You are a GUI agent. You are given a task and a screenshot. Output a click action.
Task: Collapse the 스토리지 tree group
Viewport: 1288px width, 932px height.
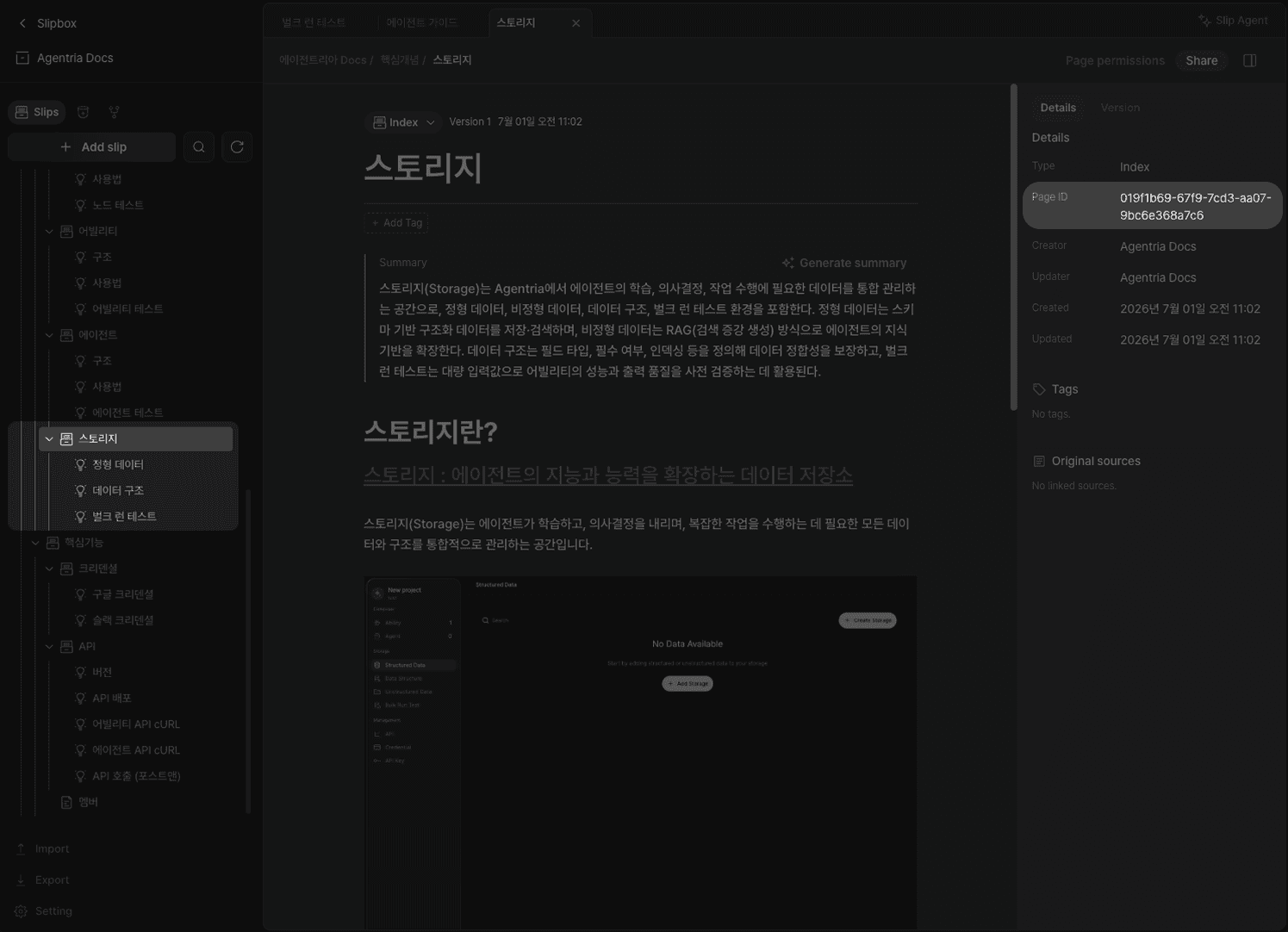point(49,438)
